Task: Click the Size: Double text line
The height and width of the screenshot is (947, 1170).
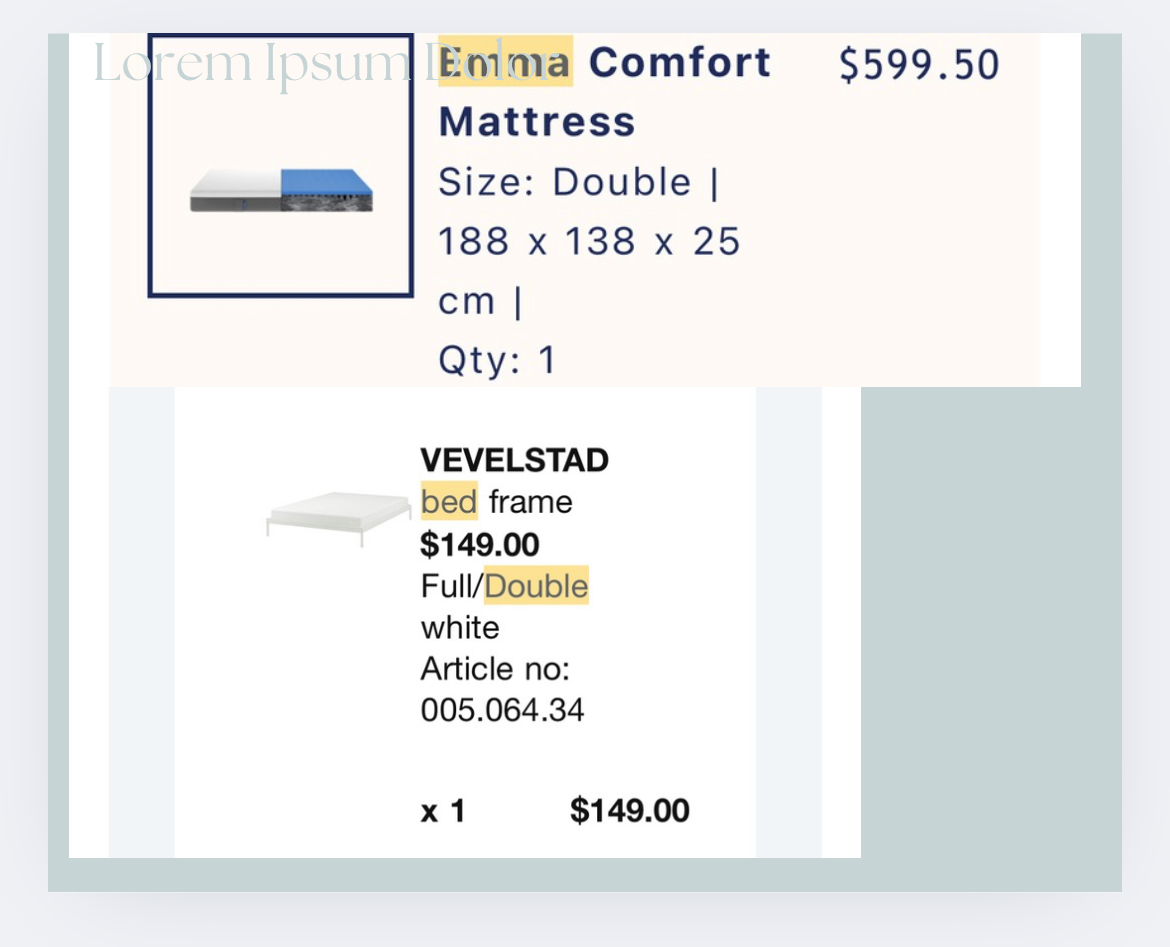Action: click(x=578, y=182)
